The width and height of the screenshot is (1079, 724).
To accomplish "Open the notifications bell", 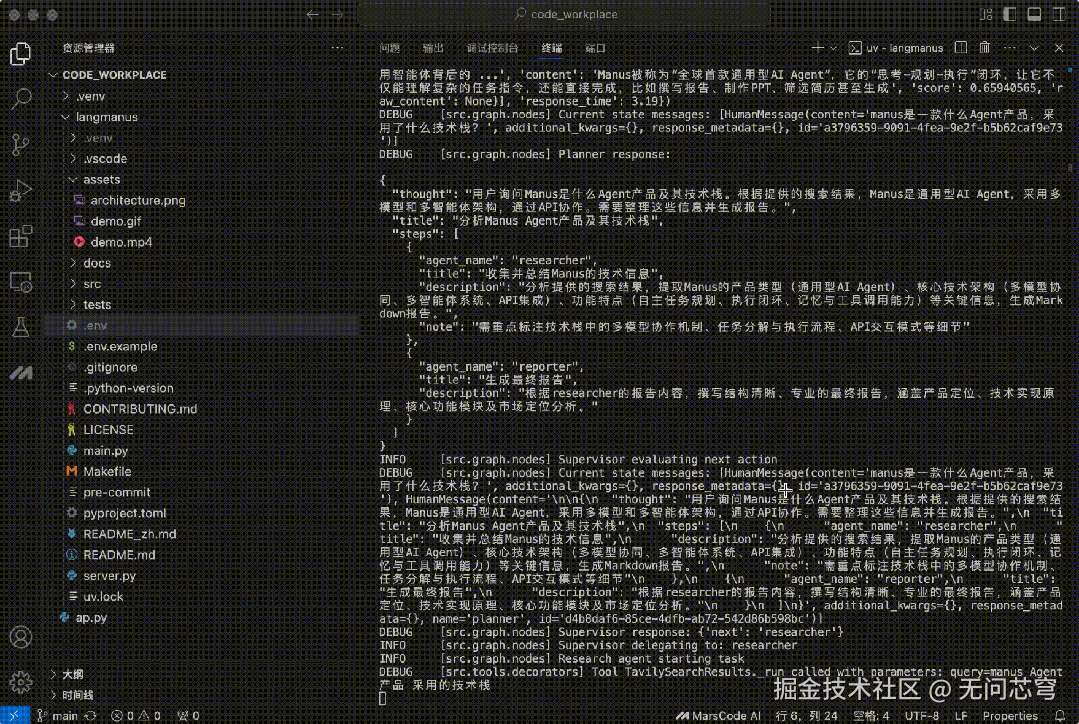I will coord(1060,716).
